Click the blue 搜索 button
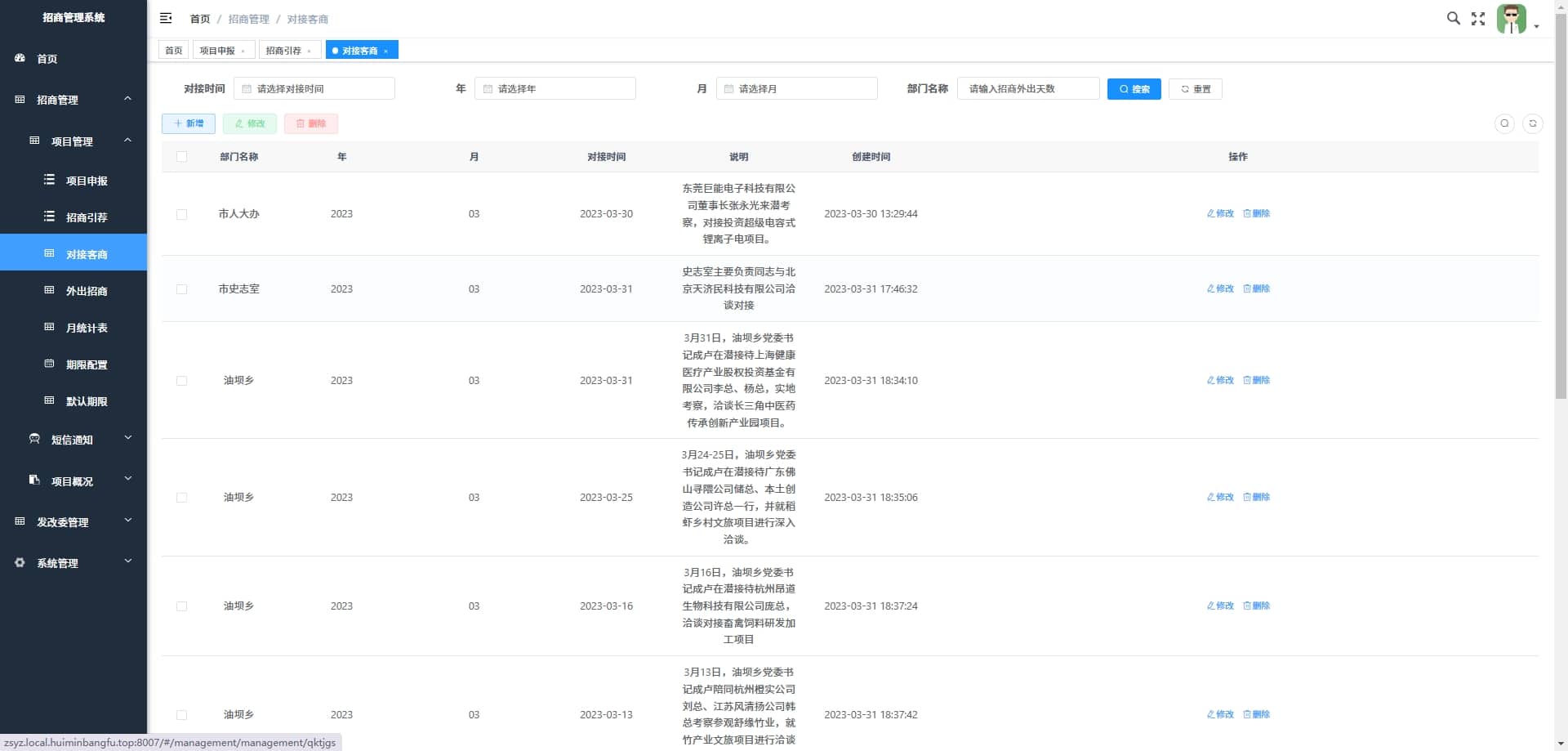 click(1134, 89)
